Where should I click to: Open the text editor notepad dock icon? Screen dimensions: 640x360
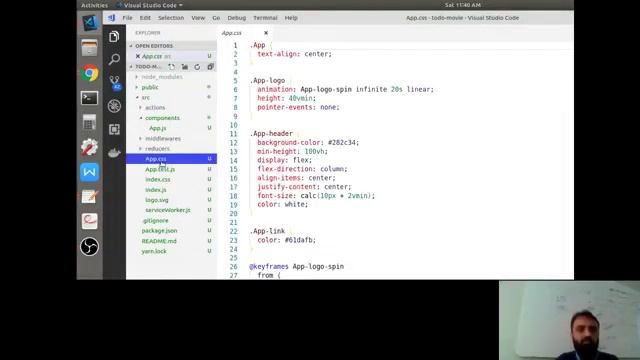click(x=89, y=196)
